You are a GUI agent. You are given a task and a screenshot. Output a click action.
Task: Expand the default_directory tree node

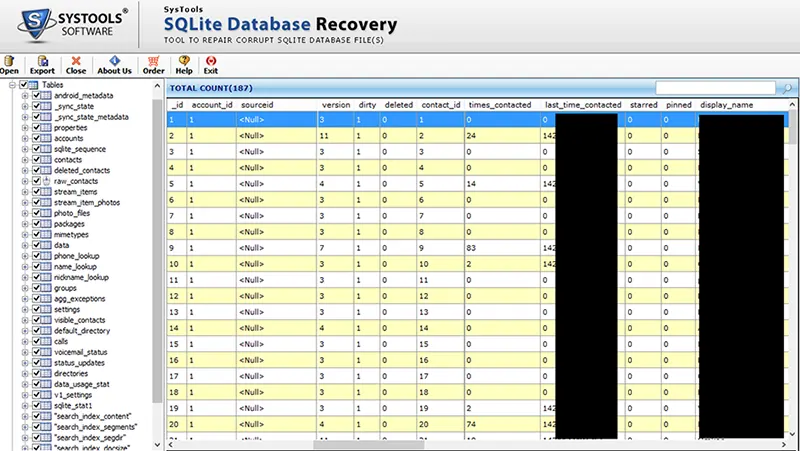tap(24, 331)
